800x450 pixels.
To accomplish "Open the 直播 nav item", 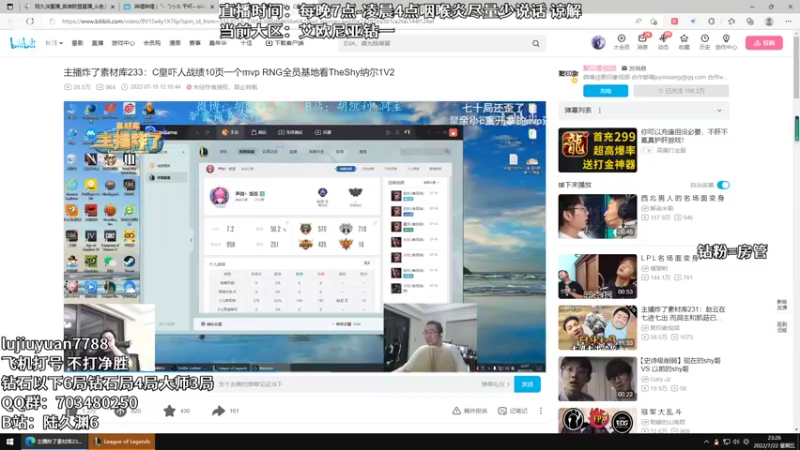I will tap(97, 43).
